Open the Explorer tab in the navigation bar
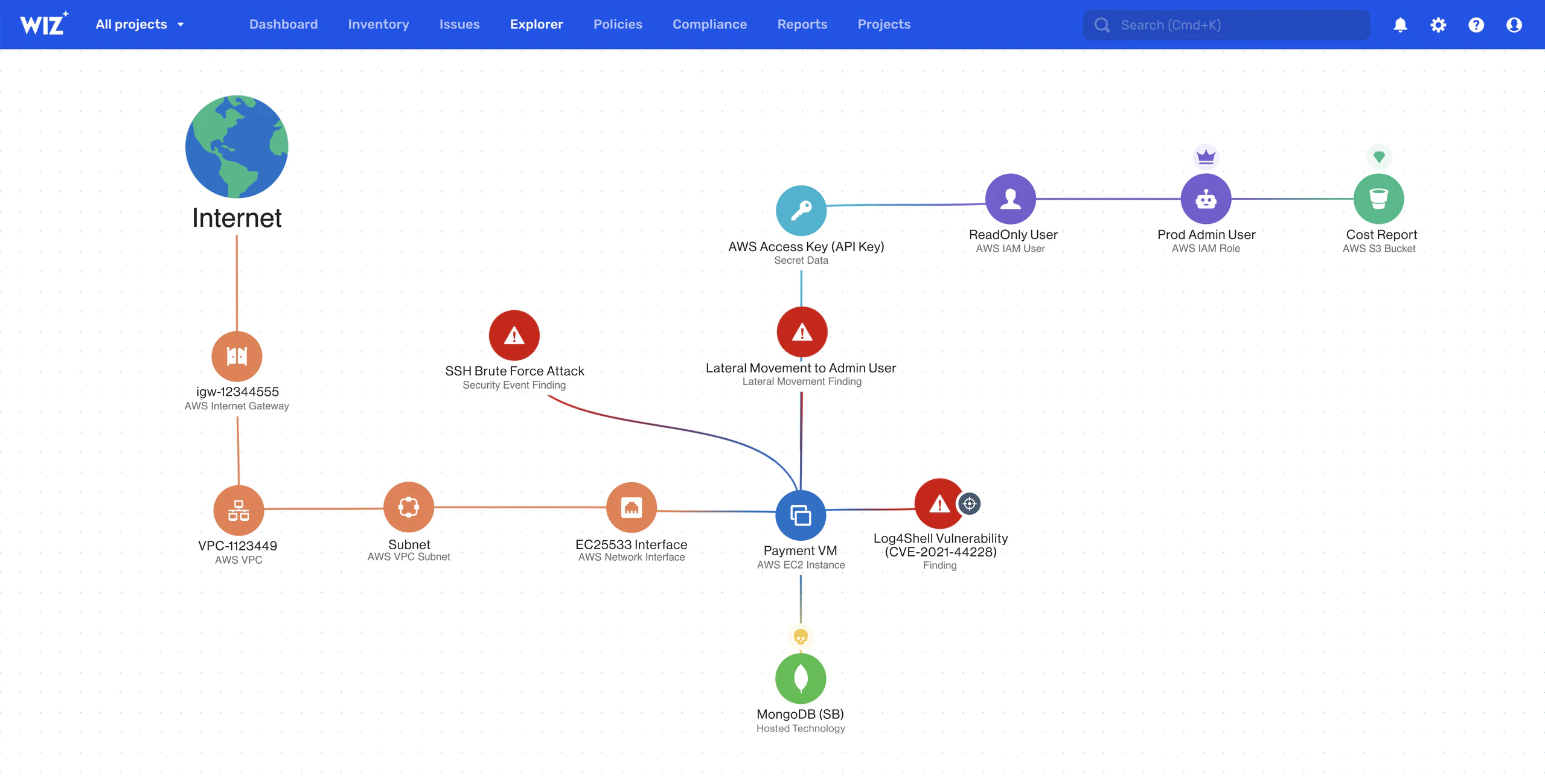1545x784 pixels. 536,24
